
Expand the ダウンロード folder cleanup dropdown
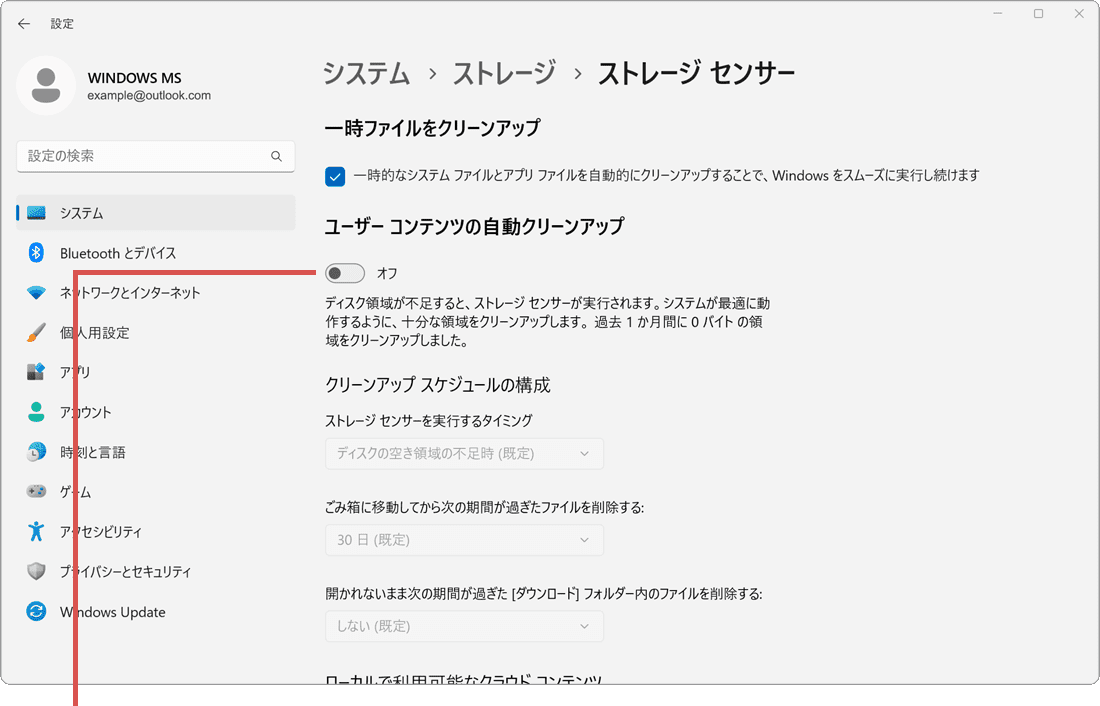(464, 625)
